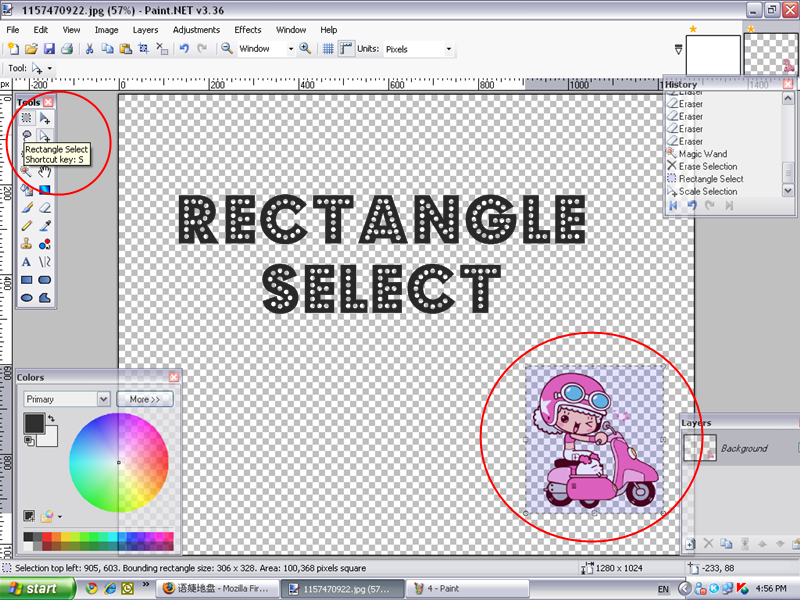
Task: Click the Save icon in the toolbar
Action: pos(49,48)
